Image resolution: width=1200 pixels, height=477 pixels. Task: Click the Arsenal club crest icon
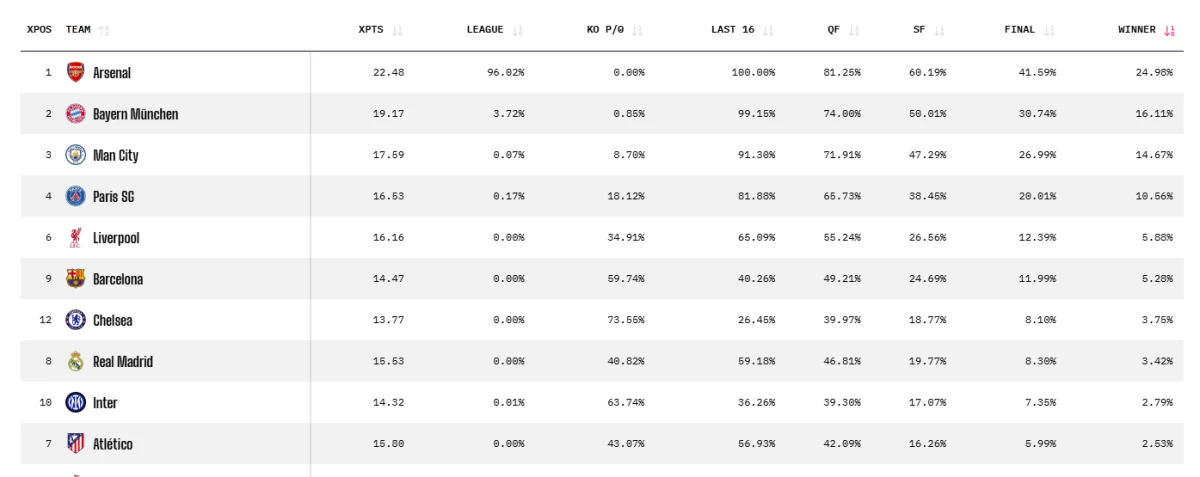(76, 72)
